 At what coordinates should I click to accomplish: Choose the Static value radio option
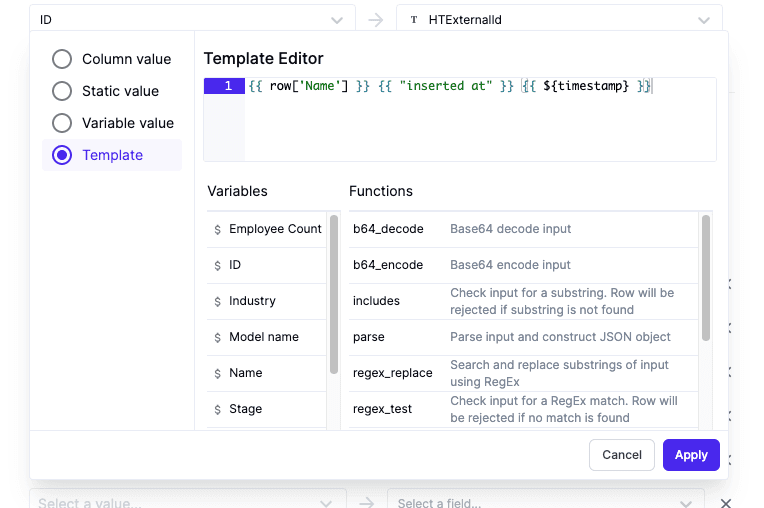tap(62, 91)
